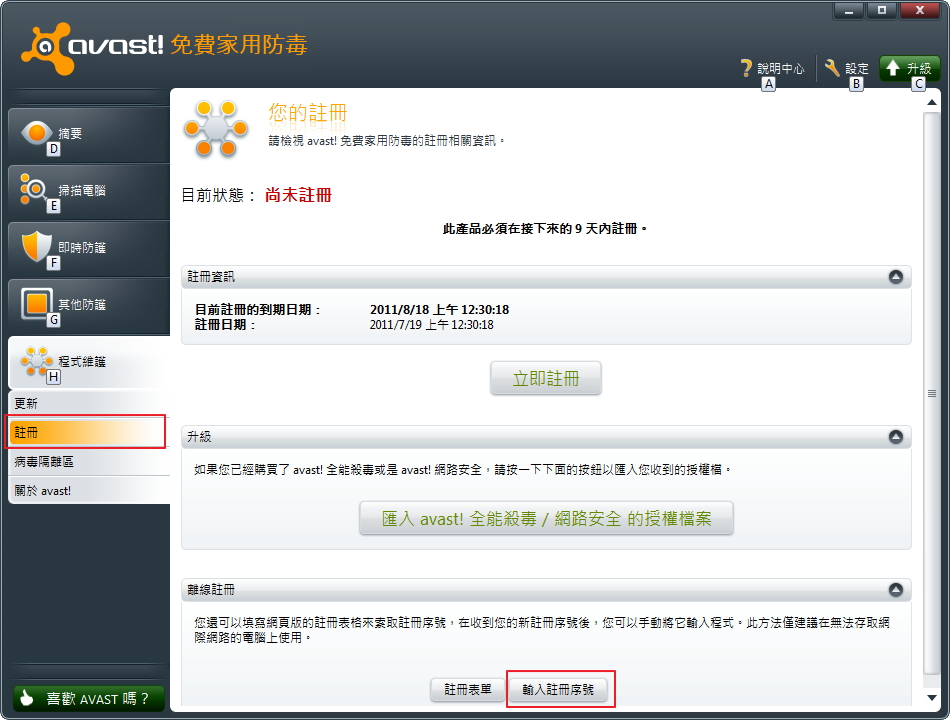Close the avast! window
The height and width of the screenshot is (720, 950).
(920, 10)
